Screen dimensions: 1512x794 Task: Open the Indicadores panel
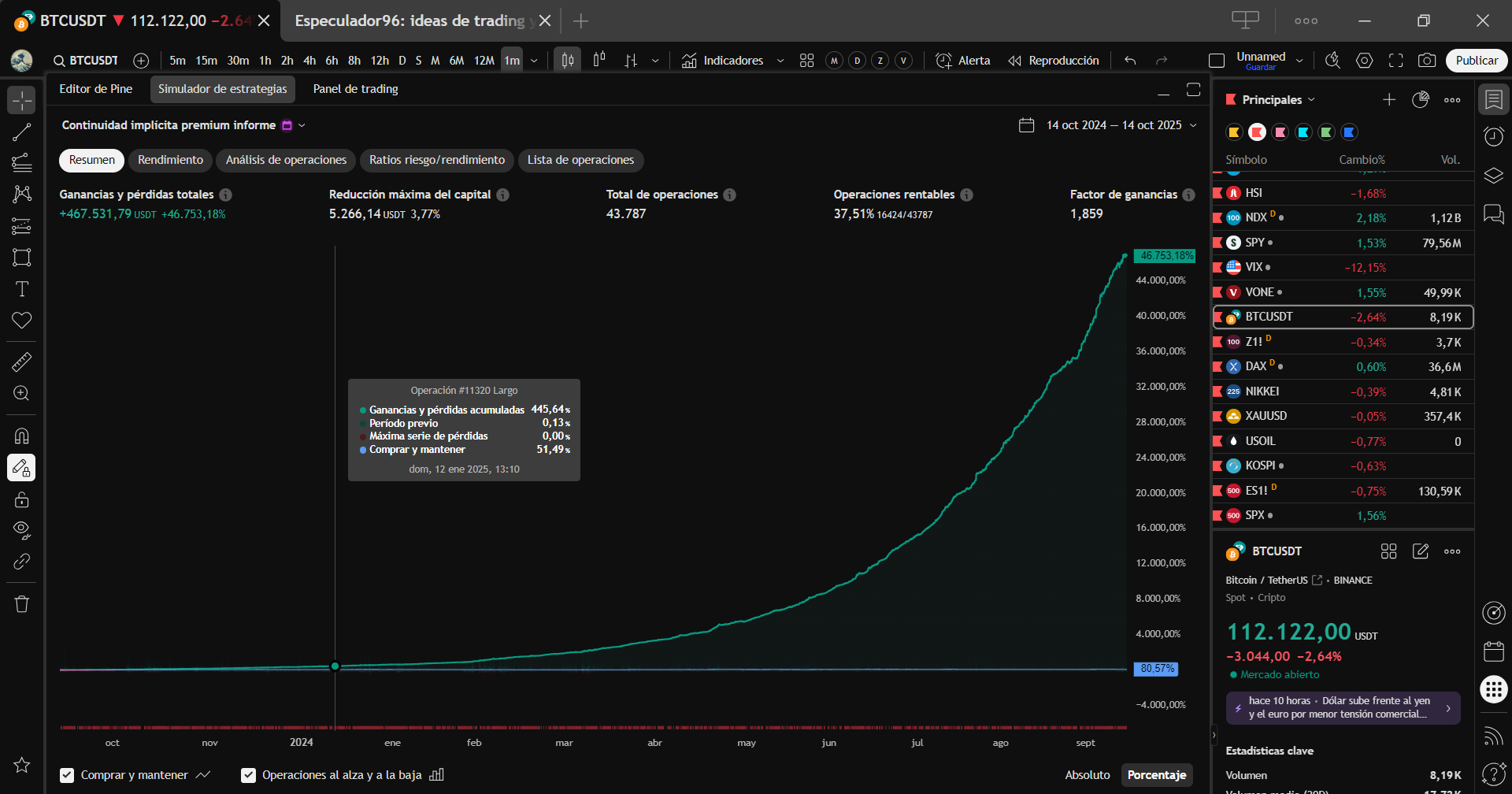pyautogui.click(x=723, y=61)
